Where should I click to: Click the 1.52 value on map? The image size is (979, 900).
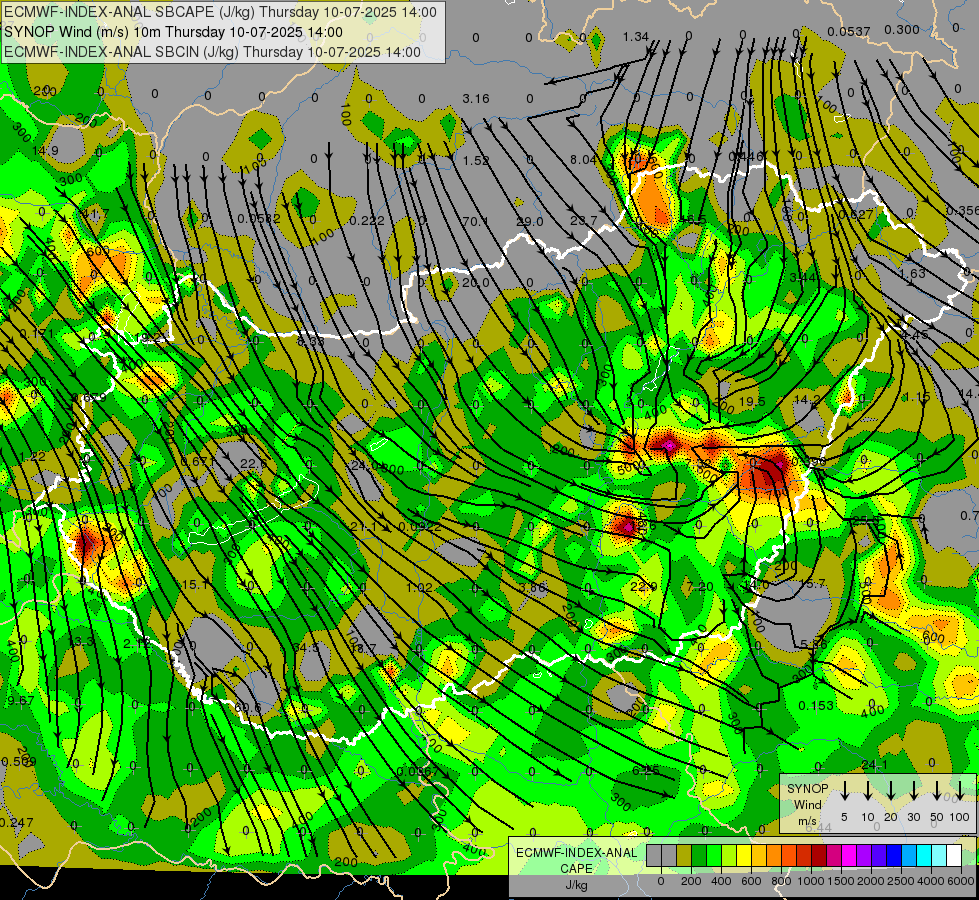476,161
